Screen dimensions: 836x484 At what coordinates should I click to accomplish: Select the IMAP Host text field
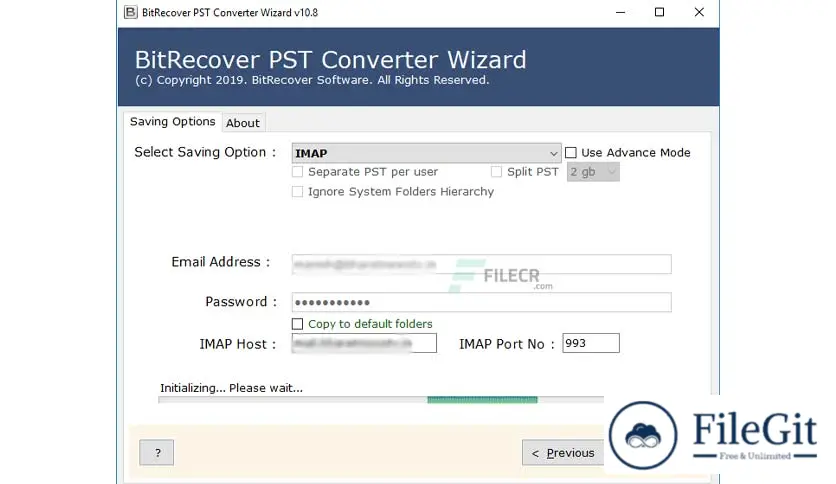point(364,343)
